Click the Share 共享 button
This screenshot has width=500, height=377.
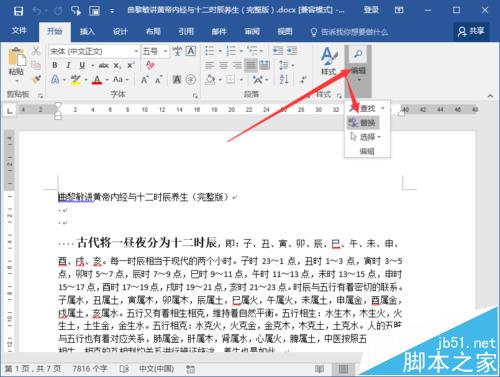click(x=471, y=32)
